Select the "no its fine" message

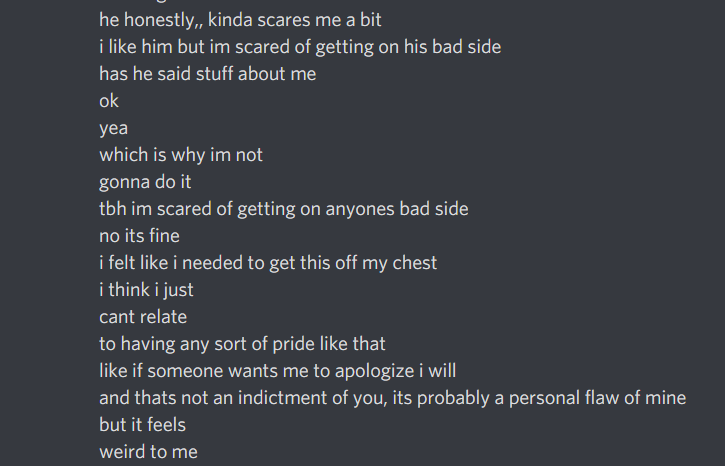139,236
